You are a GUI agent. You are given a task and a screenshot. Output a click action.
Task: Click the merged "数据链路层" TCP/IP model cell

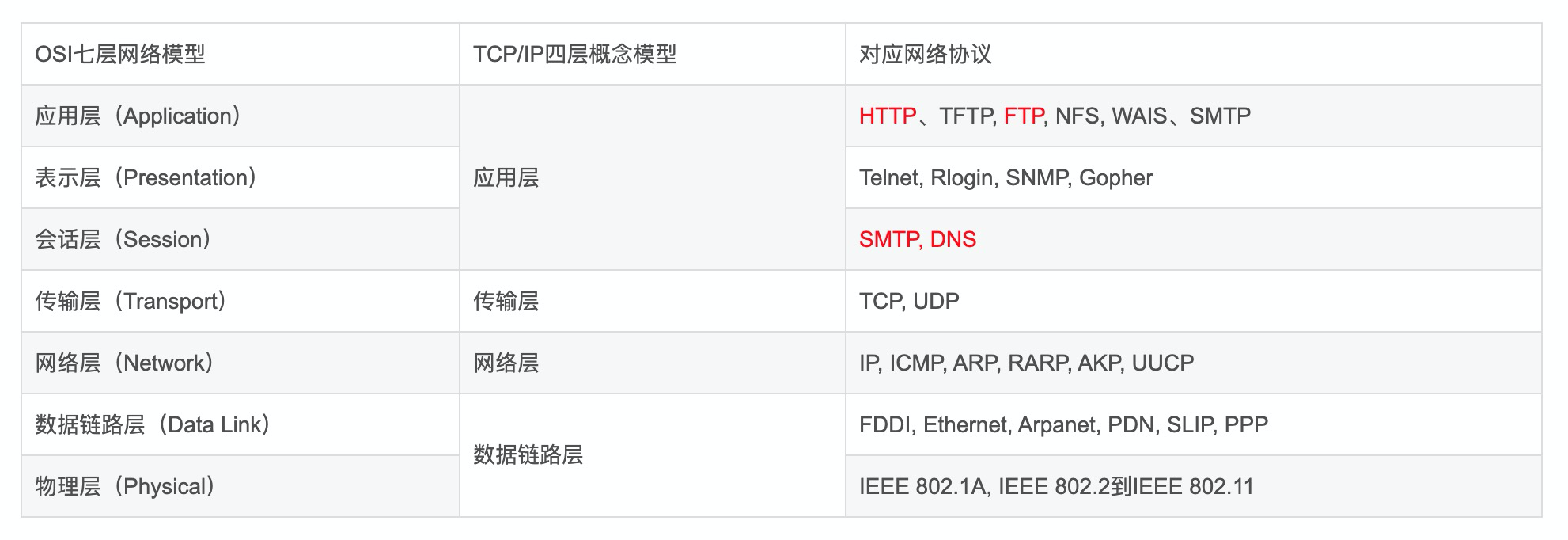528,454
